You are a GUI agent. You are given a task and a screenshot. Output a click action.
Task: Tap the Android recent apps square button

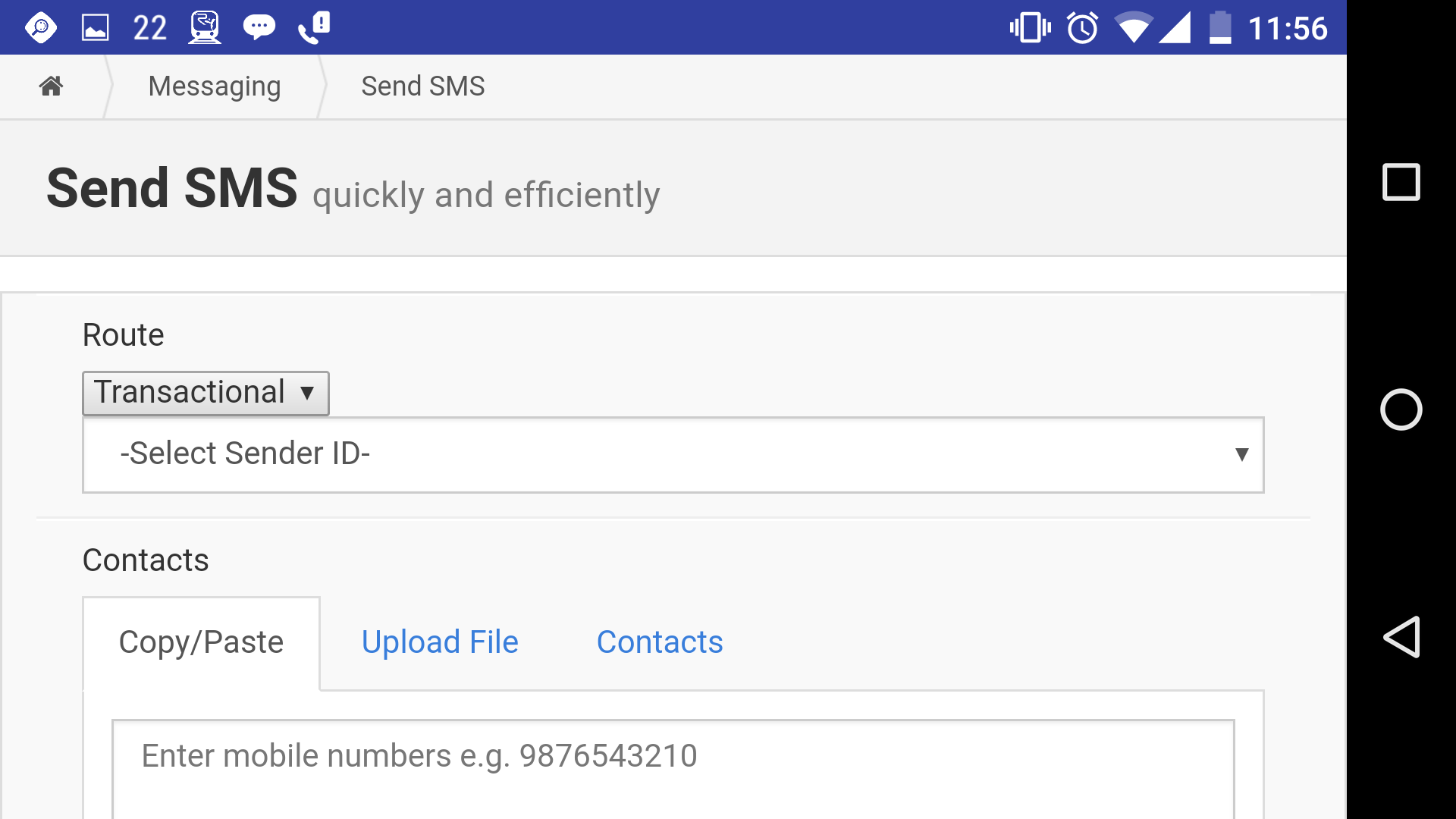tap(1402, 182)
